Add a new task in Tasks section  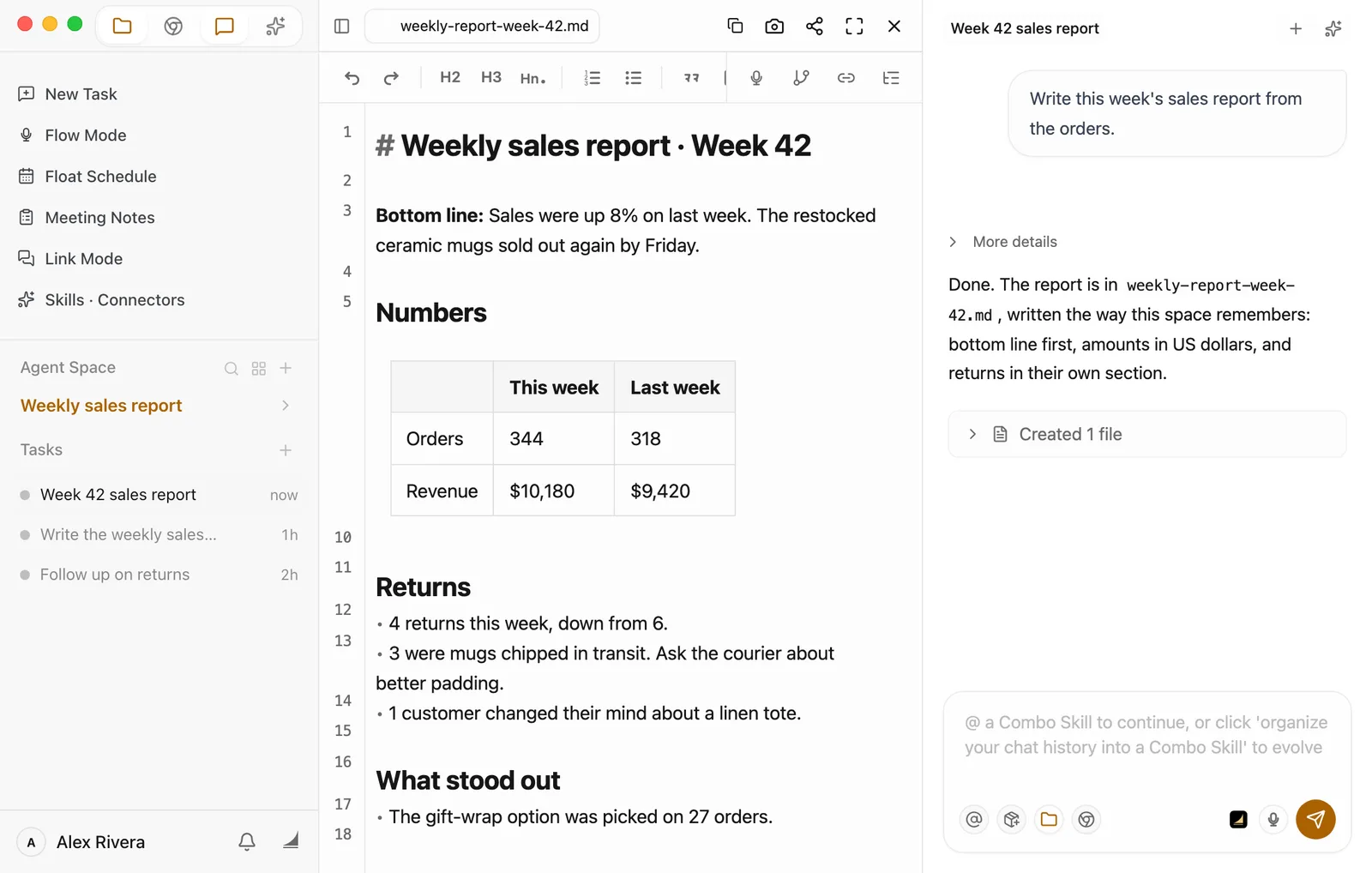coord(286,450)
